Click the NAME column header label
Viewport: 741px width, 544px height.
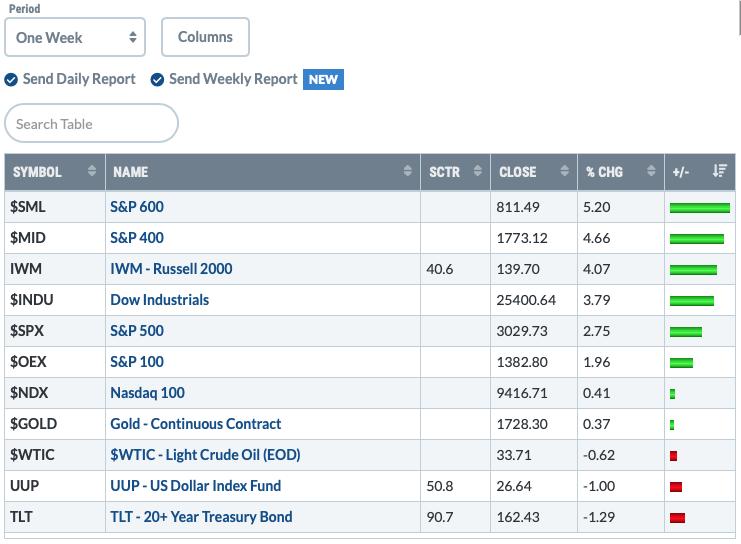(130, 172)
